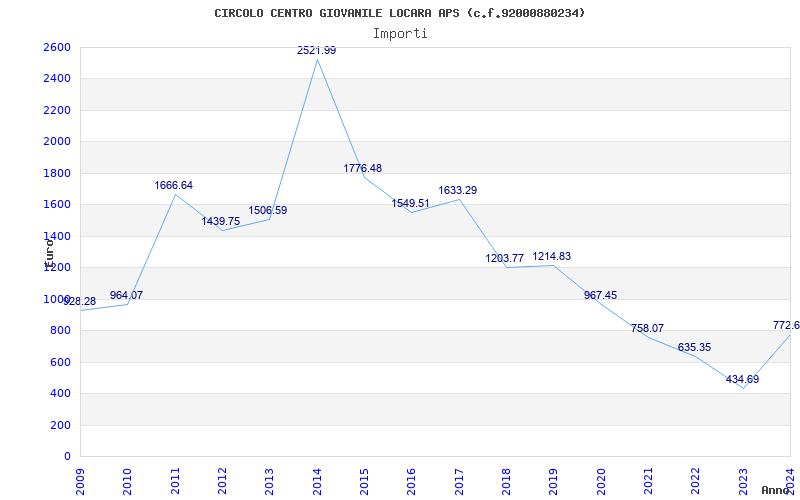The width and height of the screenshot is (800, 500).
Task: Click the x-axis year 2014
Action: 317,482
